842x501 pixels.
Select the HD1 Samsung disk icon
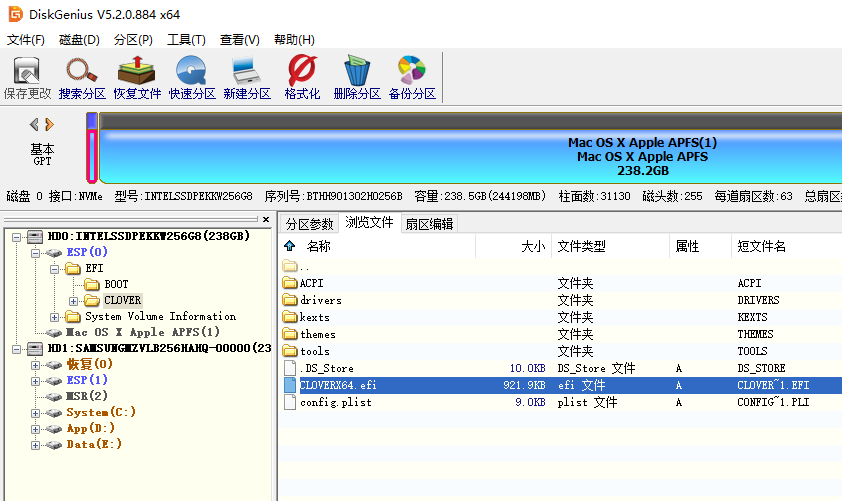click(35, 349)
